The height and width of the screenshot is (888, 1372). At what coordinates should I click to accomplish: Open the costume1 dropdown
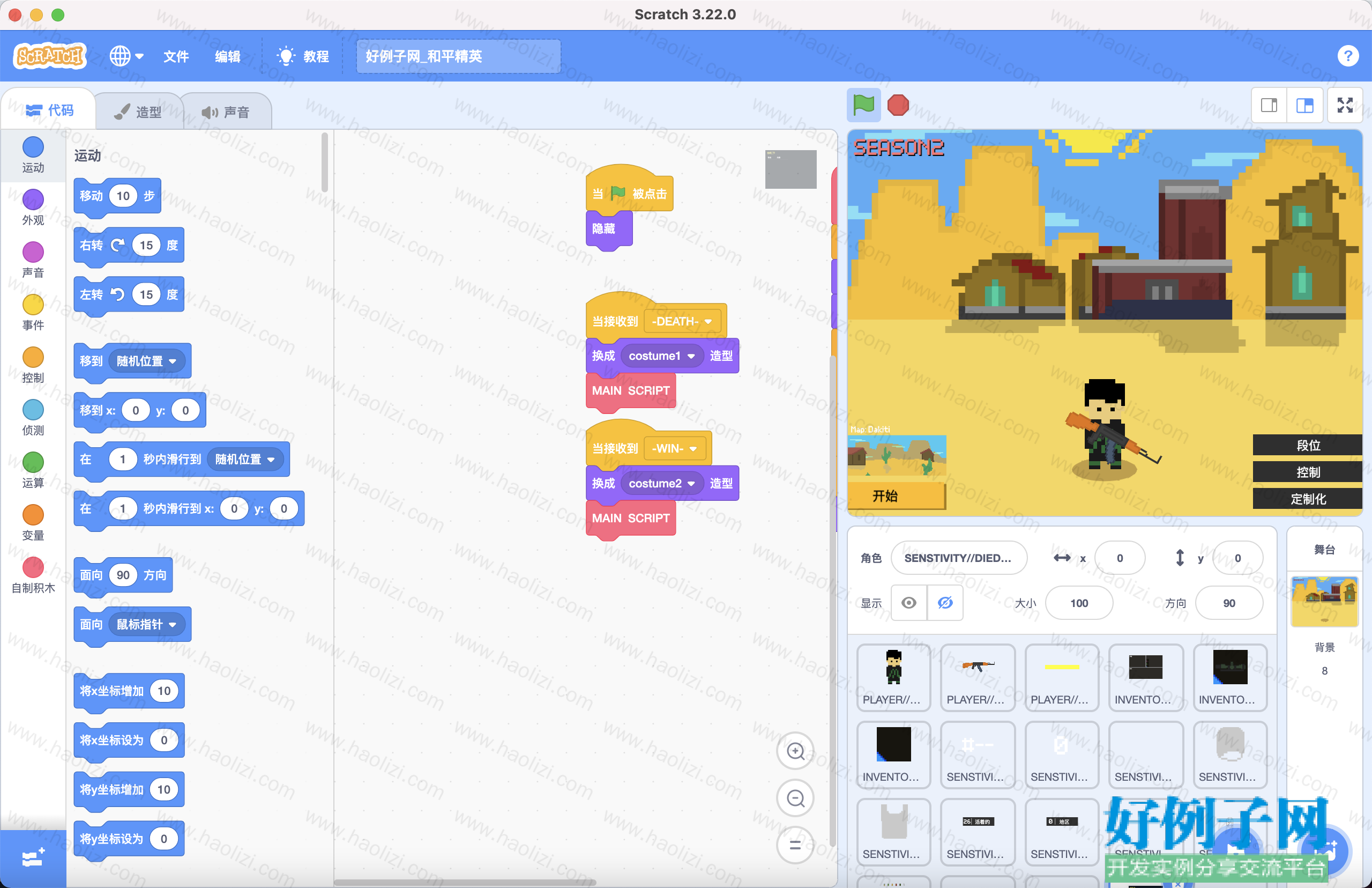point(661,356)
